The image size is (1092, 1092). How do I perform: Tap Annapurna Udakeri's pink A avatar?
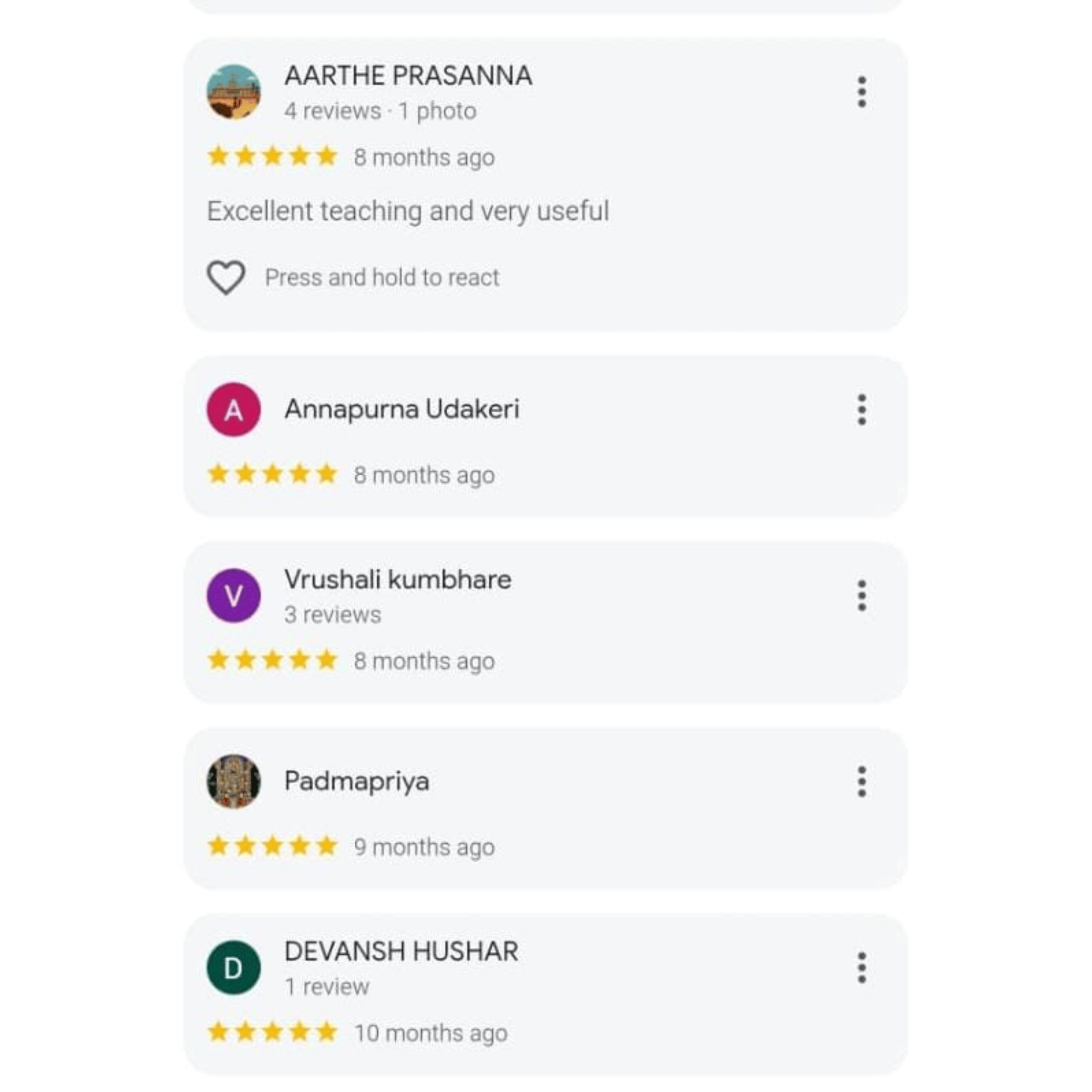pyautogui.click(x=233, y=410)
